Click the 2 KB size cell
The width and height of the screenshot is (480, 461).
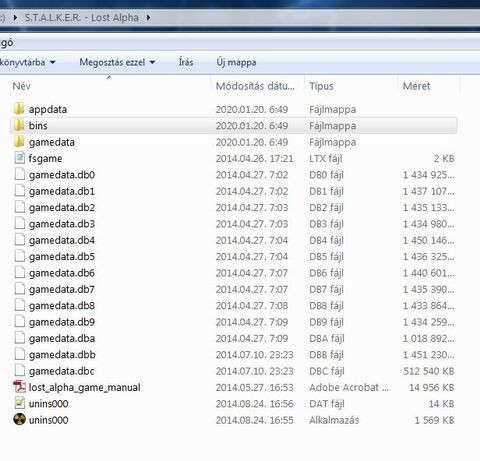coord(444,159)
